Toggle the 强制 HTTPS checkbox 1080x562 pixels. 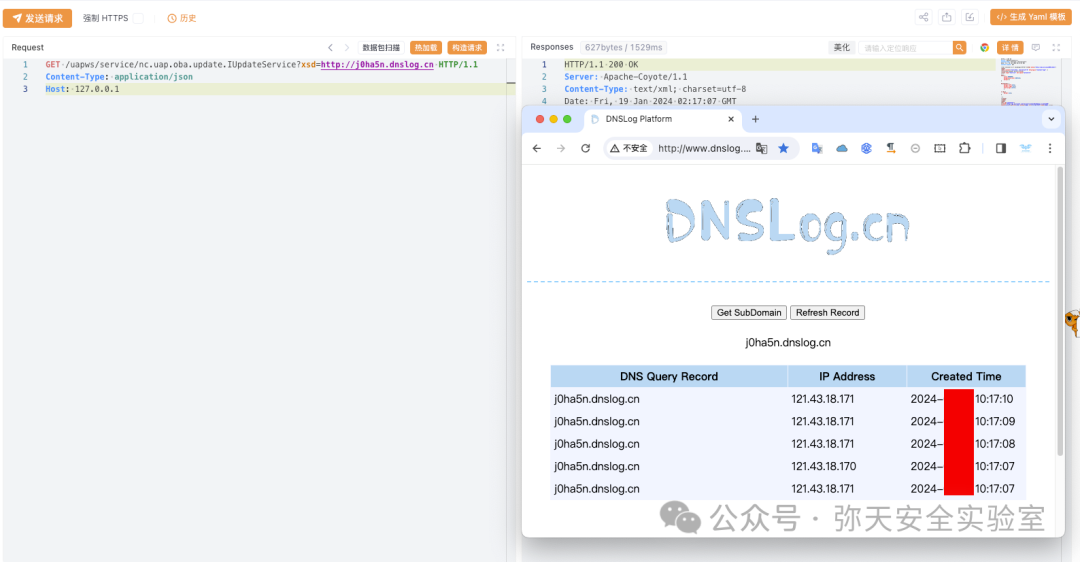pyautogui.click(x=138, y=19)
